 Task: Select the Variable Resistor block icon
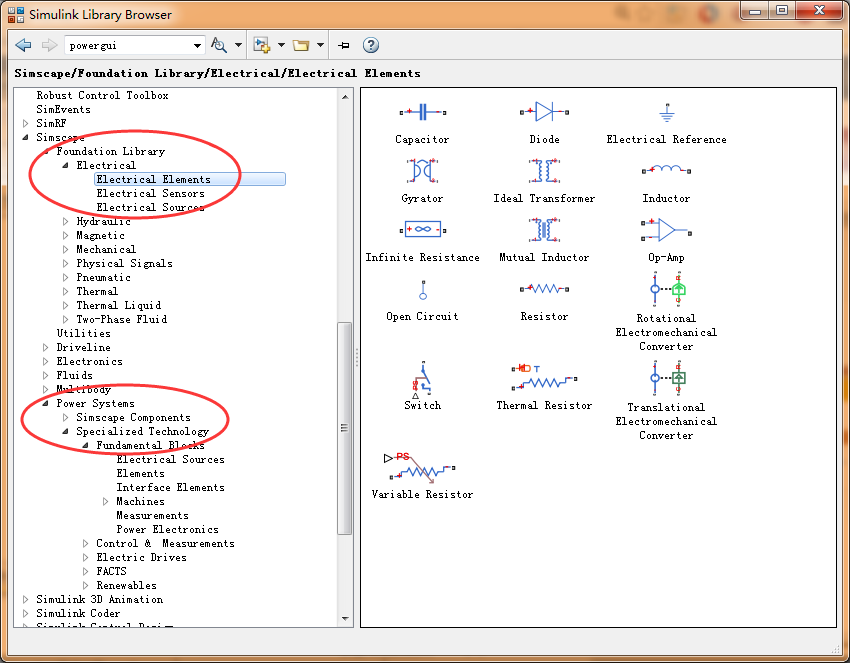click(x=420, y=467)
